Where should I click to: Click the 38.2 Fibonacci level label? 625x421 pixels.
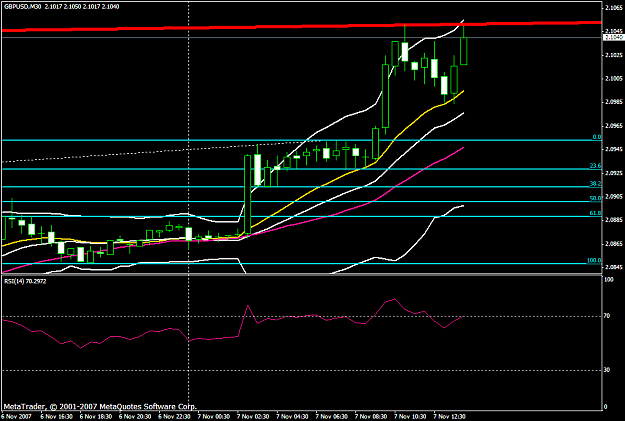(x=595, y=183)
